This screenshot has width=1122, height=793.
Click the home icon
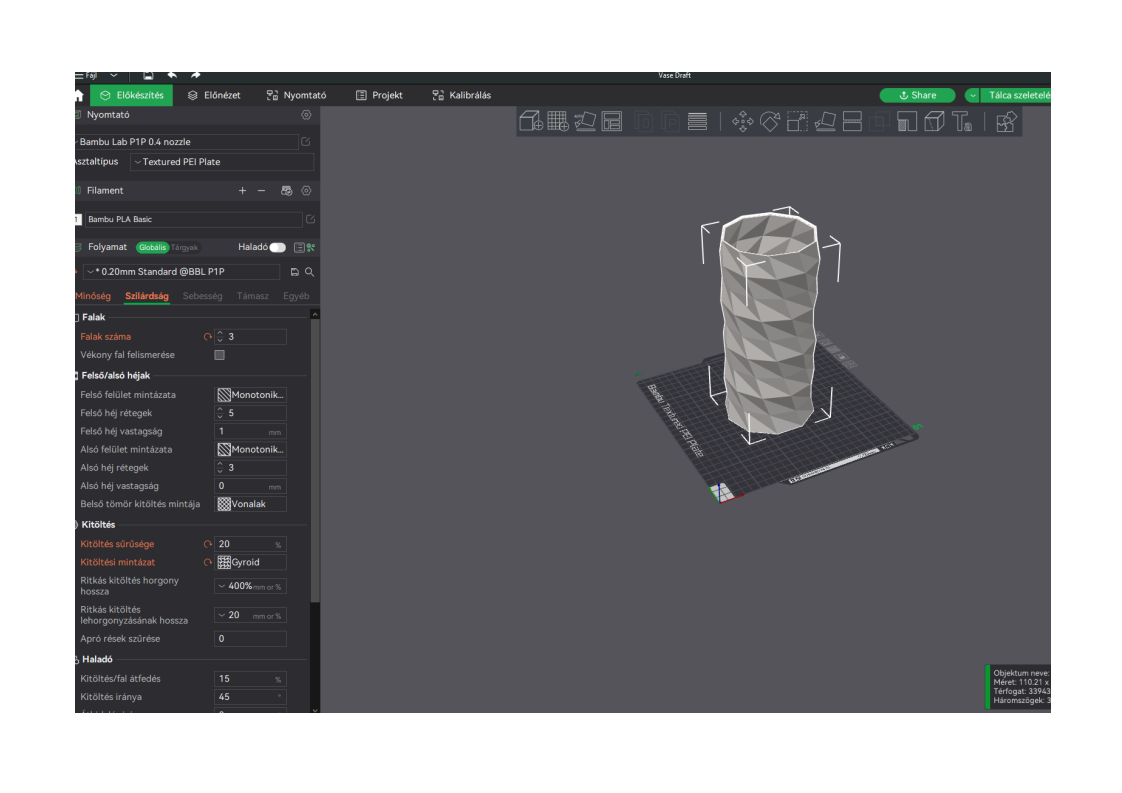click(79, 95)
